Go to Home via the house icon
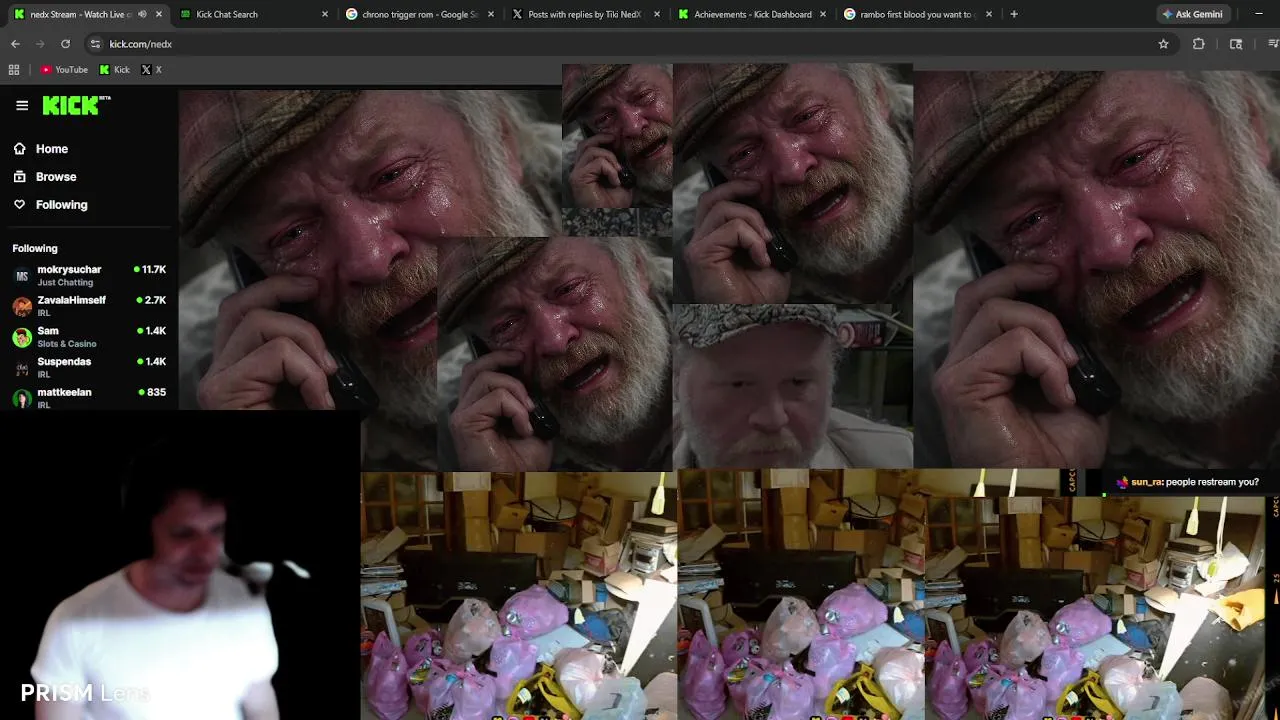 [x=19, y=149]
